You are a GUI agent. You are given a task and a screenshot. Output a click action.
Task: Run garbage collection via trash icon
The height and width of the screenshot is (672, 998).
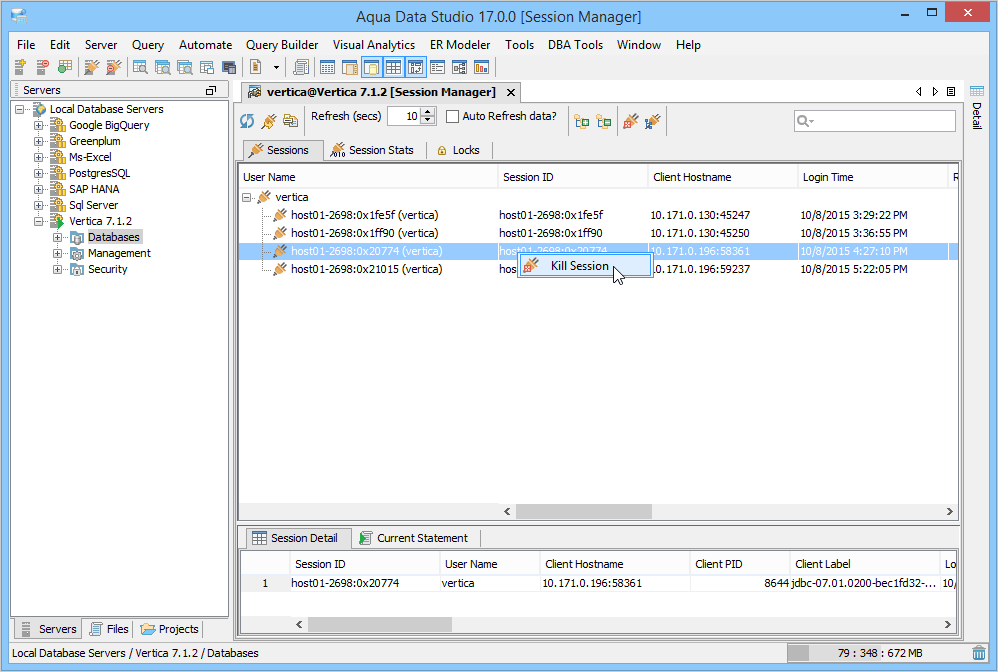979,653
